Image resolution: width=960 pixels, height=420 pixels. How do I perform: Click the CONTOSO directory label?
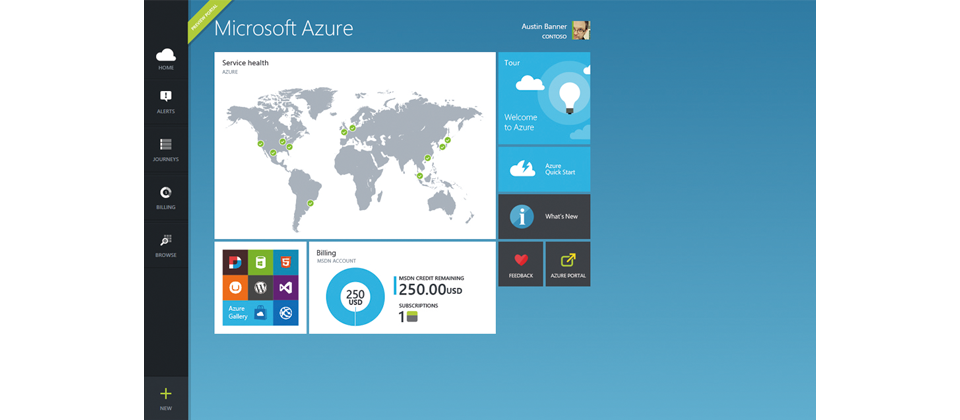click(555, 37)
